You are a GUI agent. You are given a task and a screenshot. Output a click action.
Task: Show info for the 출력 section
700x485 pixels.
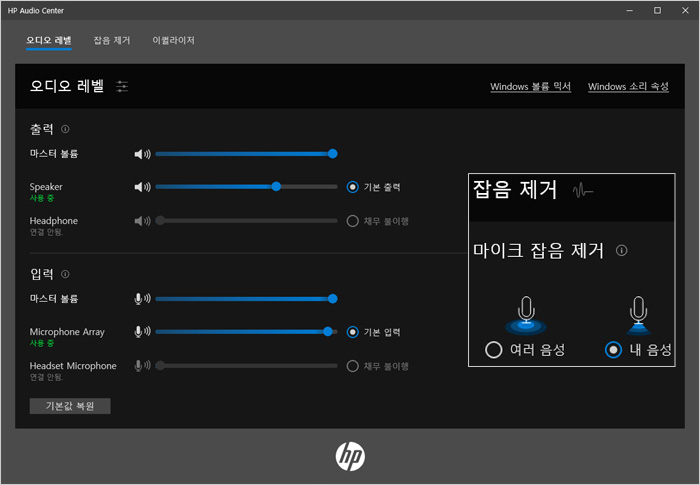click(65, 129)
